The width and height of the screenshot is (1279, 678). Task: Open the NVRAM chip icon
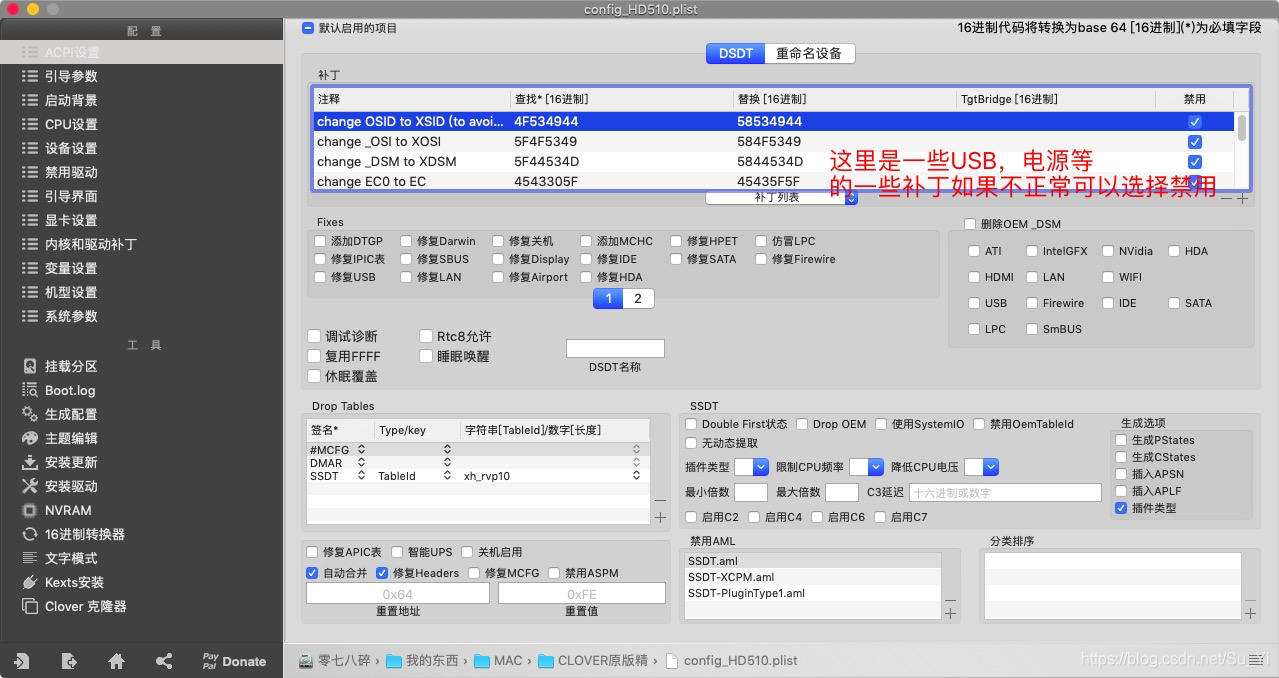pyautogui.click(x=29, y=510)
